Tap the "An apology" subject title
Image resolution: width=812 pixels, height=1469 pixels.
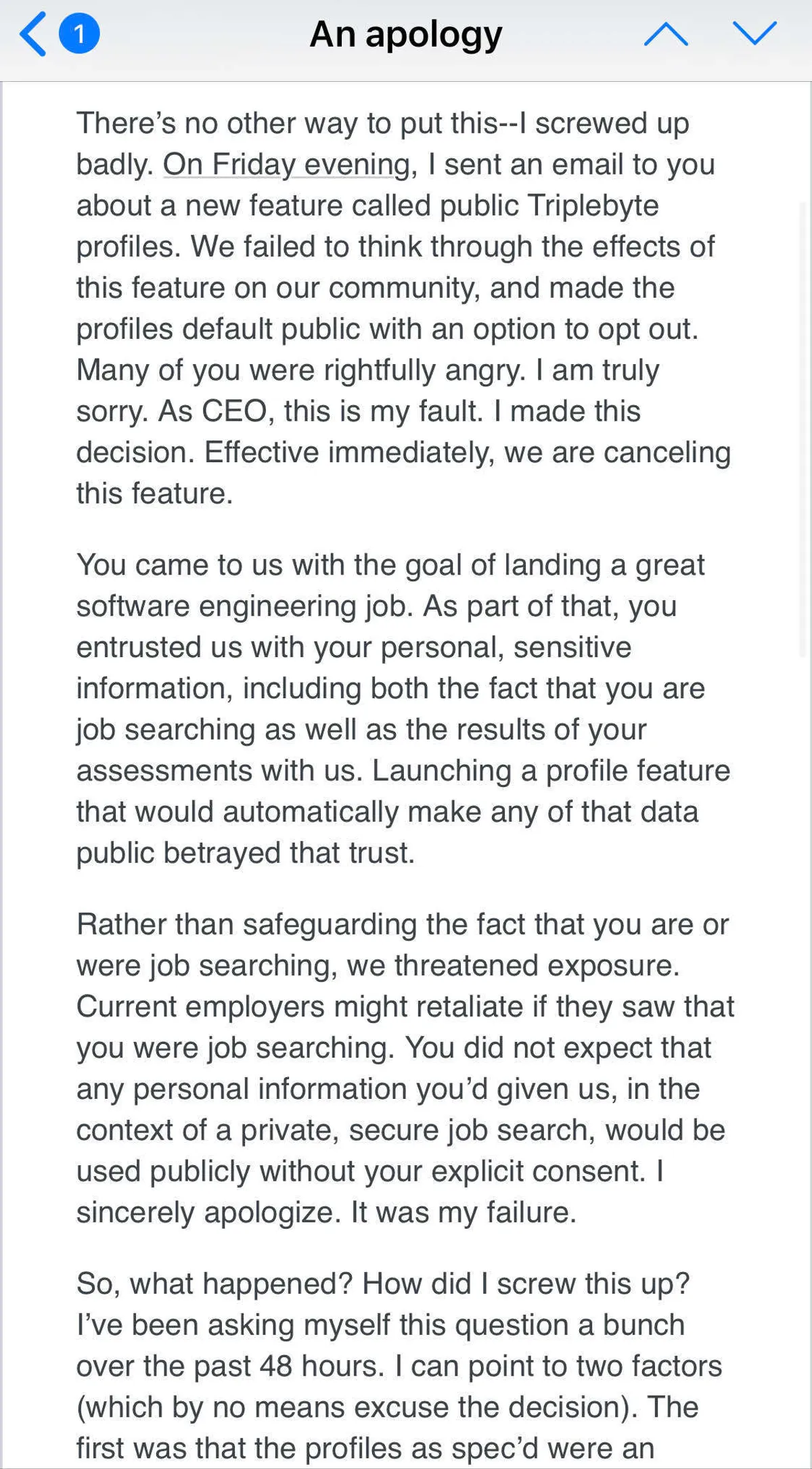(x=406, y=34)
